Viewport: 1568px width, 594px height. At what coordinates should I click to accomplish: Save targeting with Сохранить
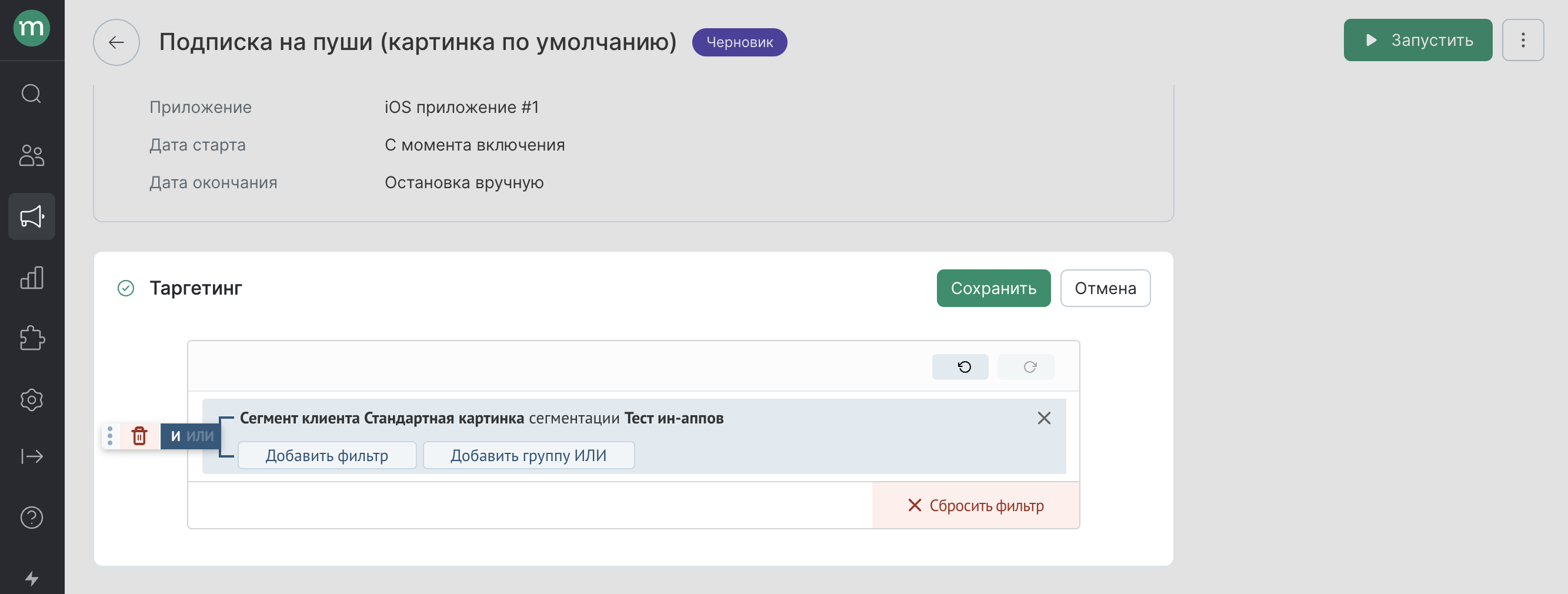(x=993, y=289)
